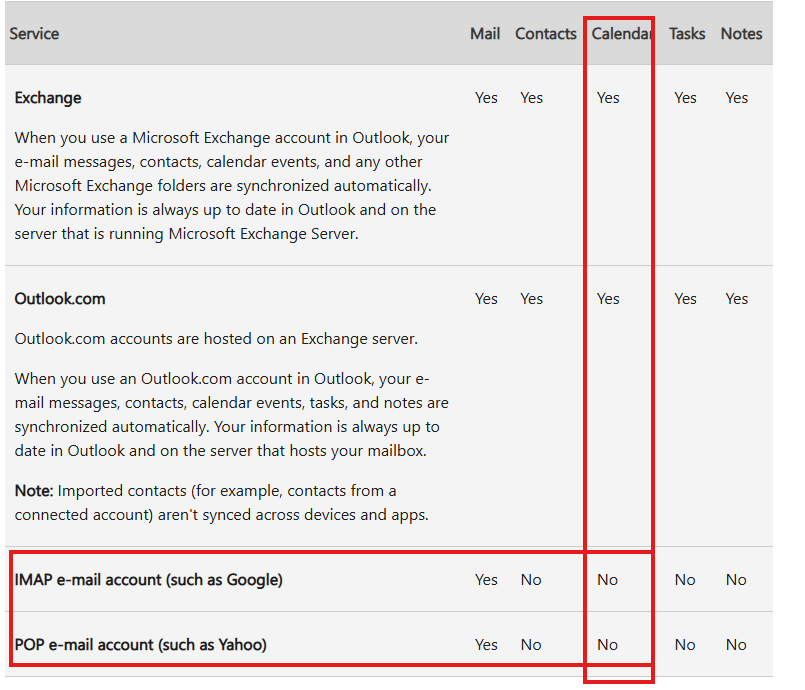Image resolution: width=805 pixels, height=690 pixels.
Task: Click Outlook.com row Tasks Yes value
Action: click(685, 299)
